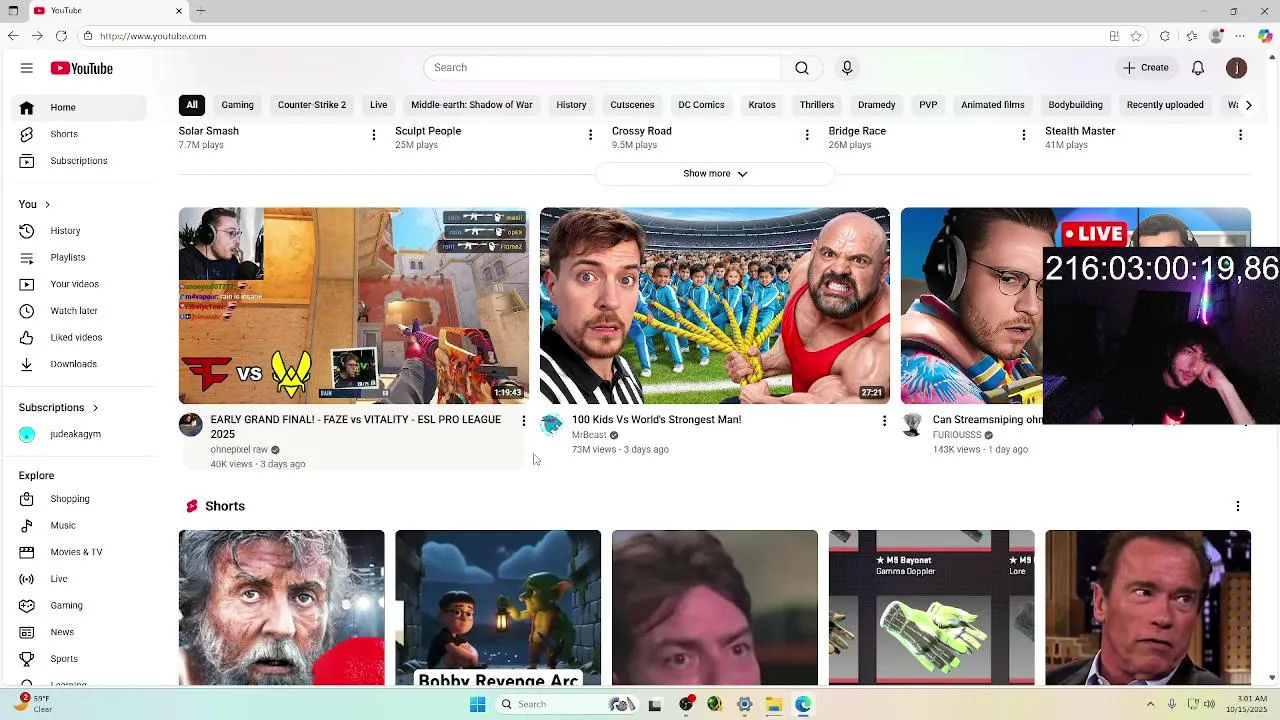Expand the You section chevron
Screen dimensions: 1280x720
point(47,205)
